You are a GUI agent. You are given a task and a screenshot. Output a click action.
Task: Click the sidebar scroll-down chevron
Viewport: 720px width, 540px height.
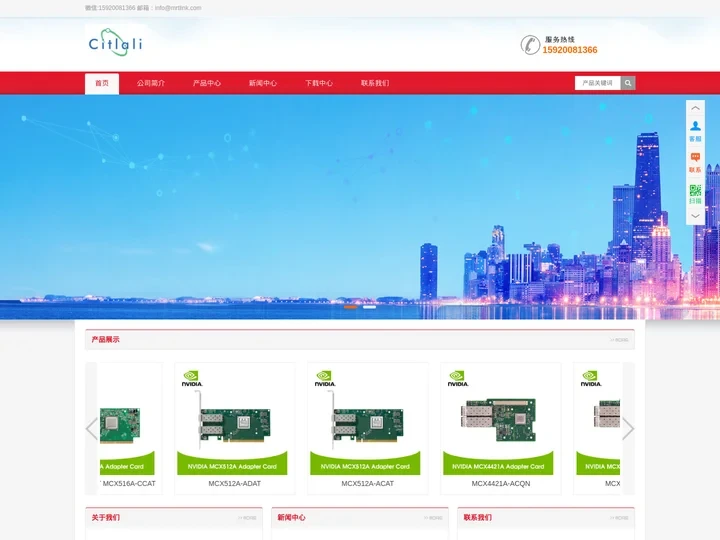(695, 216)
